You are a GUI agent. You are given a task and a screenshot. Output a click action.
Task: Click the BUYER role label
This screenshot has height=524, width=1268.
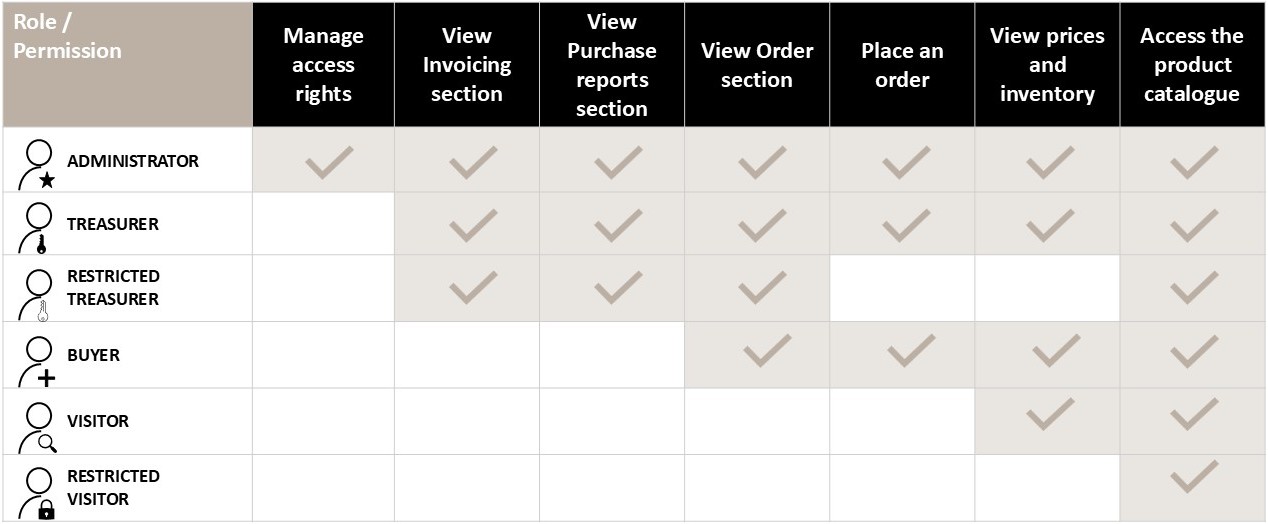click(x=94, y=355)
